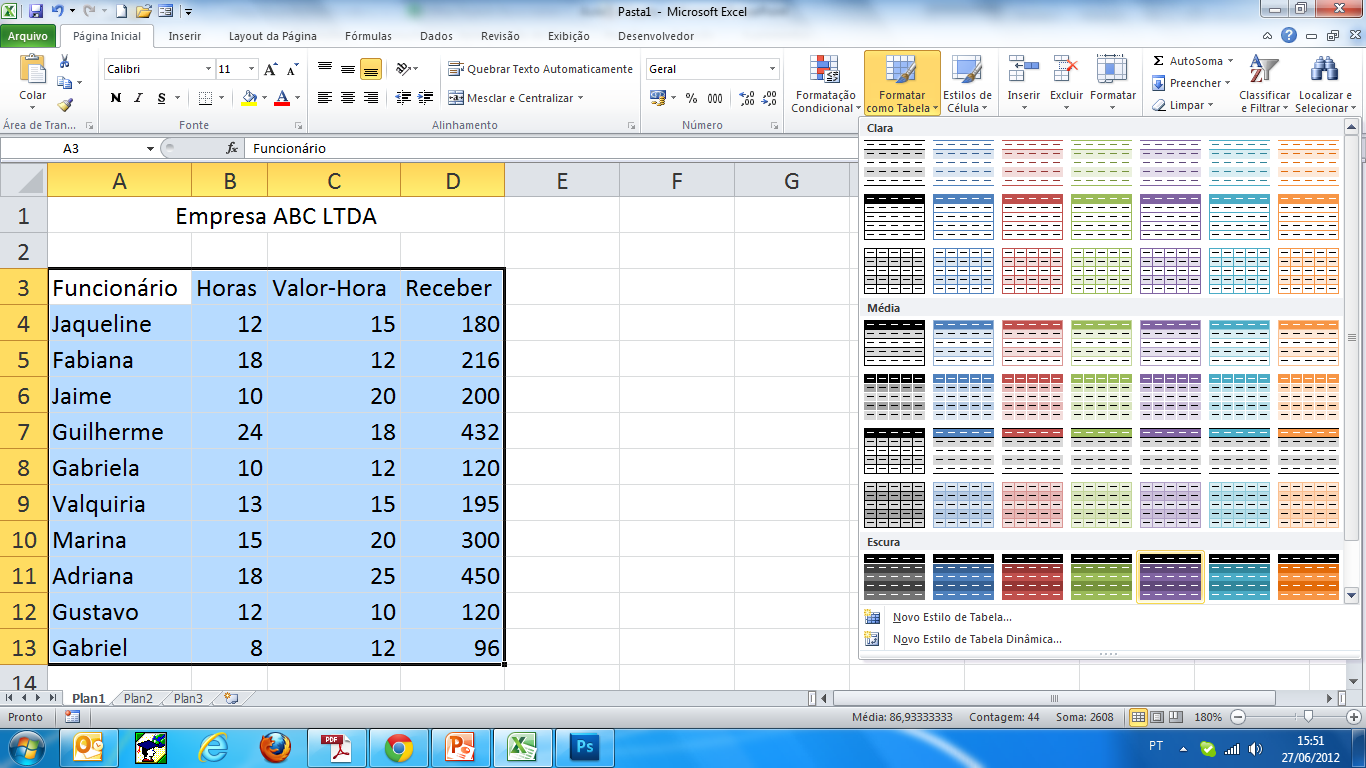Toggle align text left
1366x768 pixels.
point(325,98)
